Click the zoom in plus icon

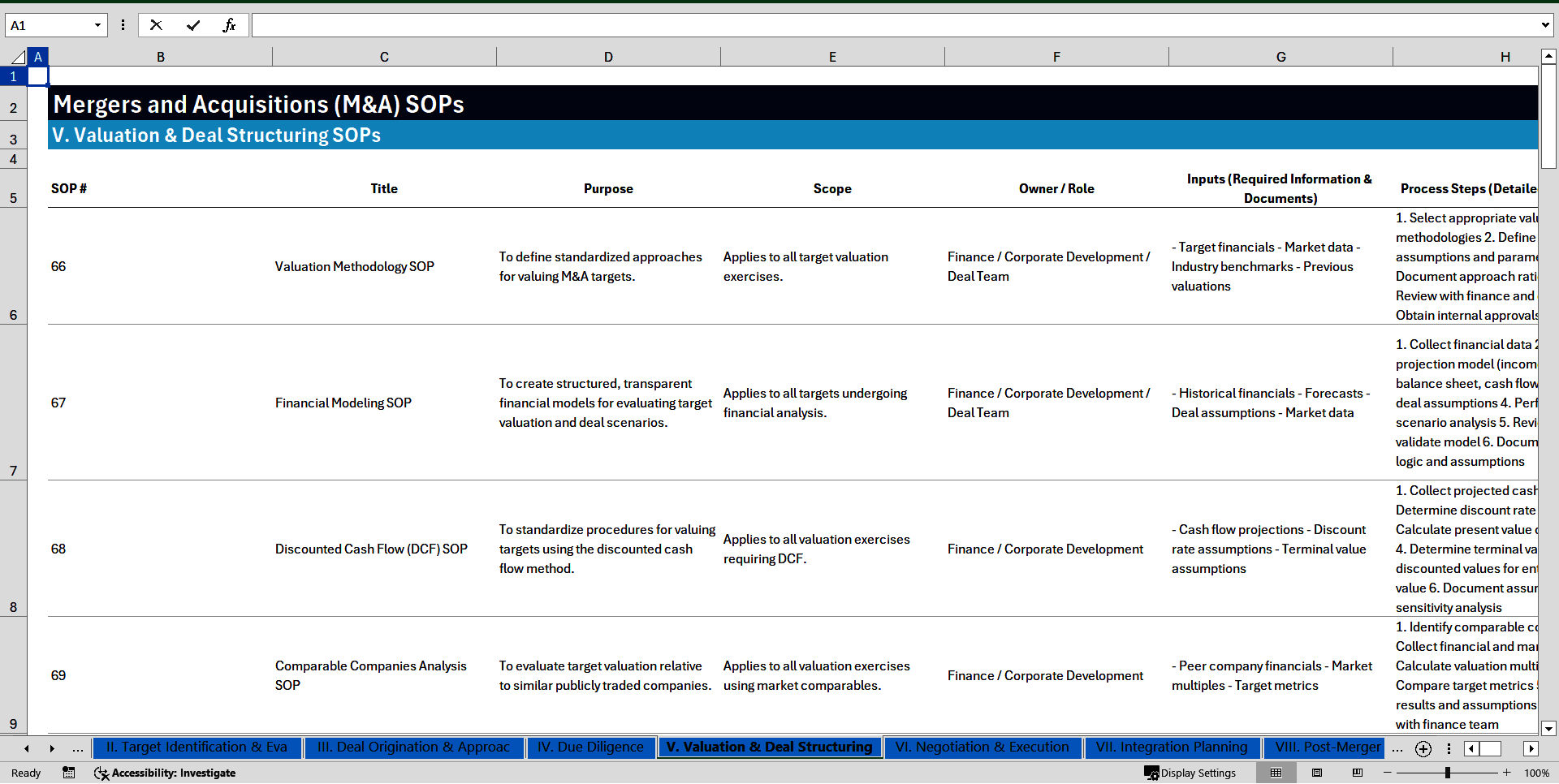click(x=1507, y=773)
